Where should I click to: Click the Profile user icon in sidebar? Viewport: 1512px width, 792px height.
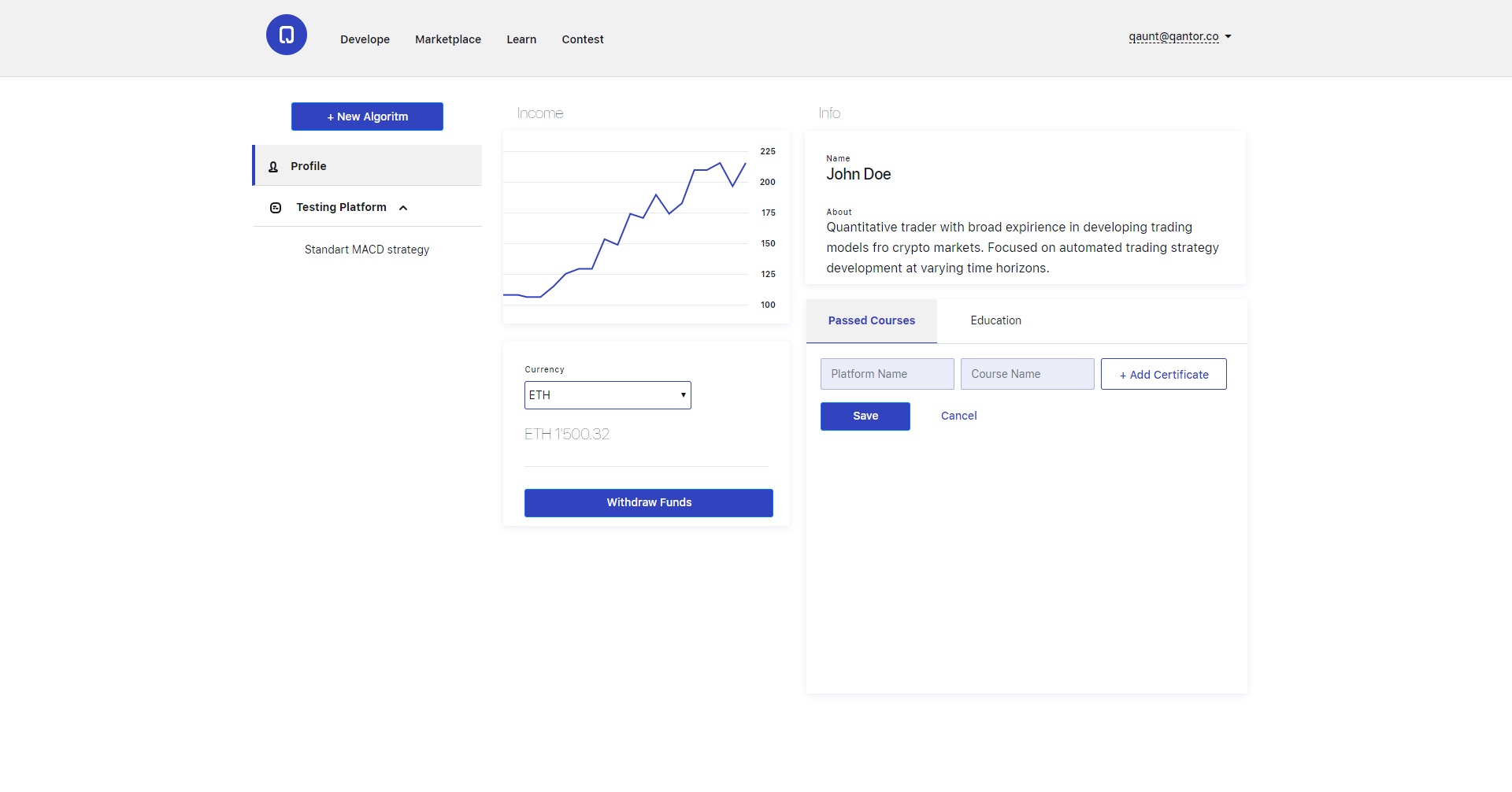point(273,167)
